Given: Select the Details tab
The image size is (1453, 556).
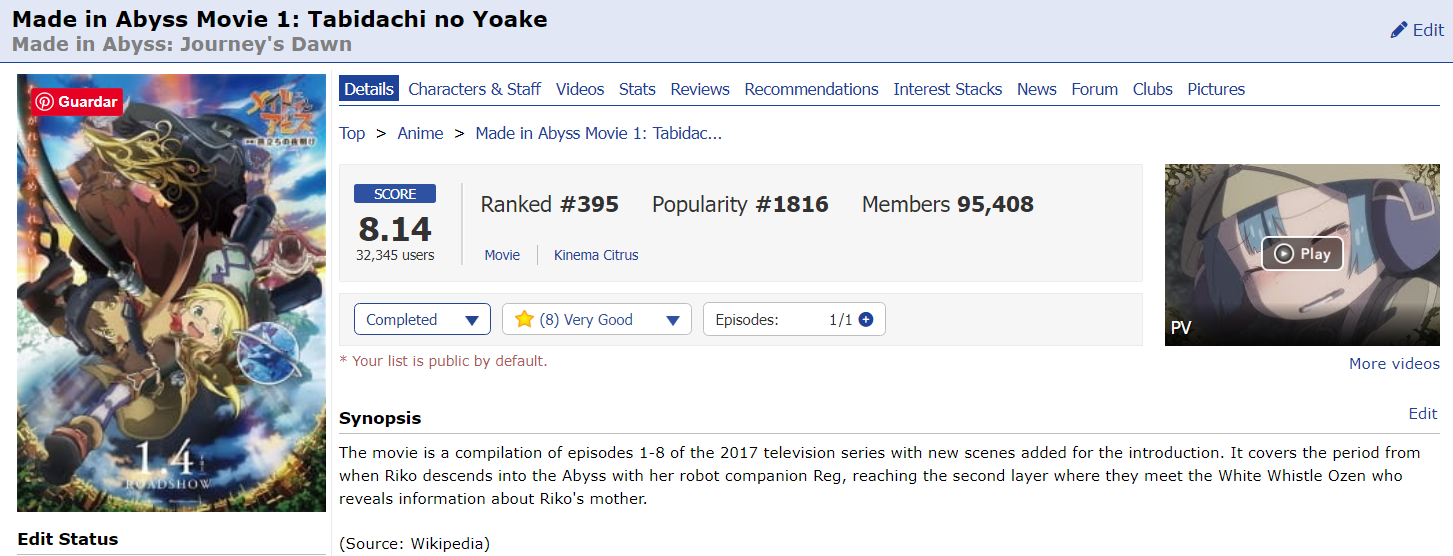Looking at the screenshot, I should (369, 89).
